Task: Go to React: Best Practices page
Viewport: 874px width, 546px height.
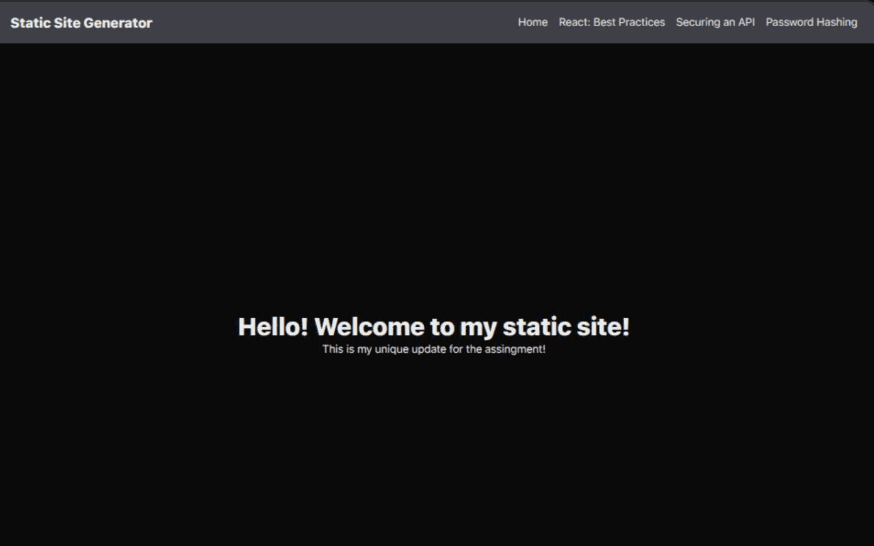Action: pyautogui.click(x=611, y=22)
